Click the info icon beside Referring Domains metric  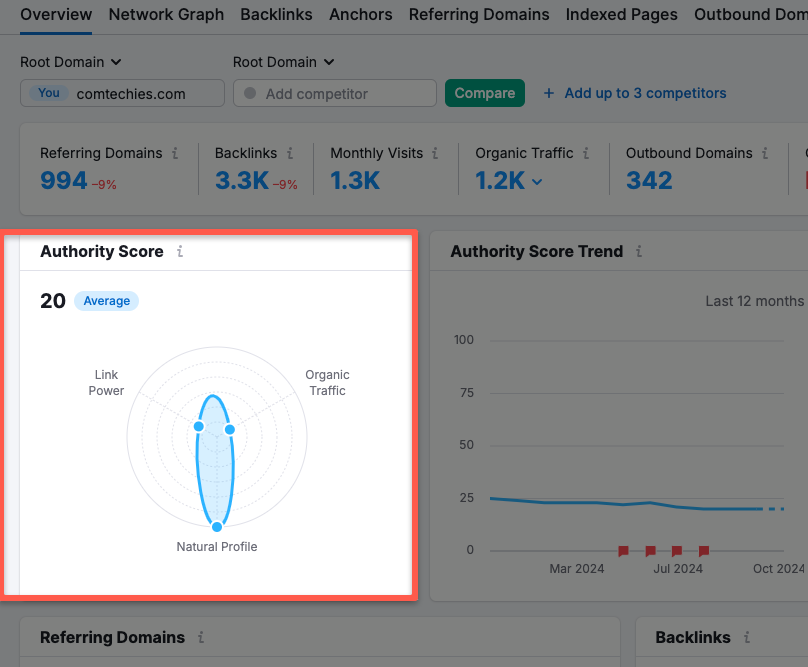pos(176,153)
